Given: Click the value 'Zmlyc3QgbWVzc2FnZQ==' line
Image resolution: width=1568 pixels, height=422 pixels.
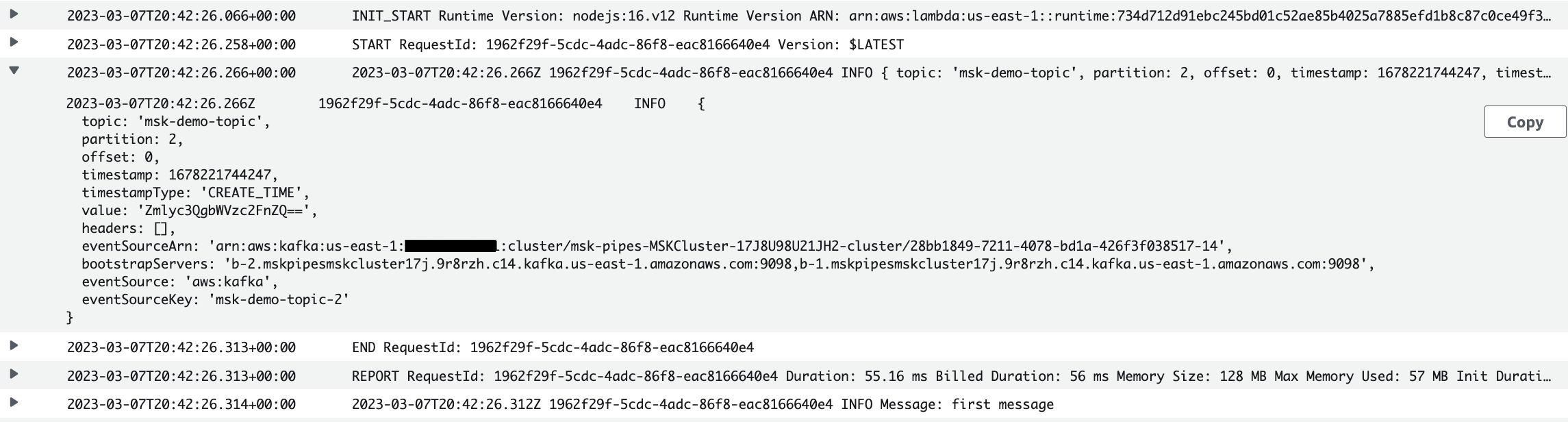Looking at the screenshot, I should tap(200, 210).
